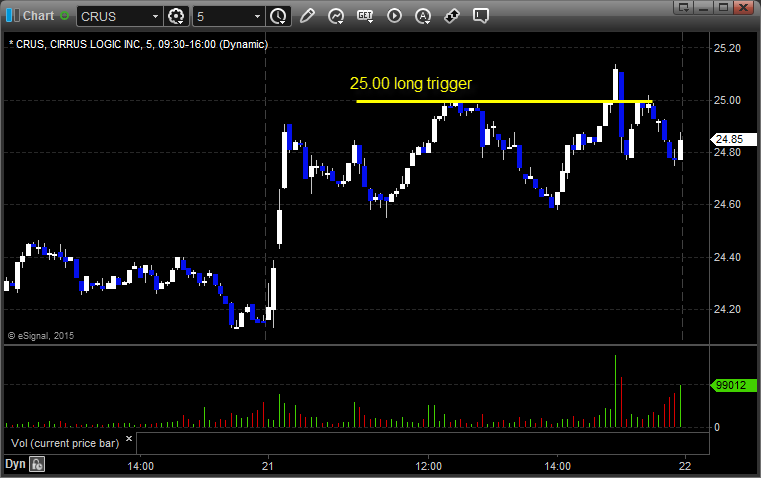The width and height of the screenshot is (761, 478).
Task: Click the 25.20 price axis label
Action: pyautogui.click(x=727, y=48)
